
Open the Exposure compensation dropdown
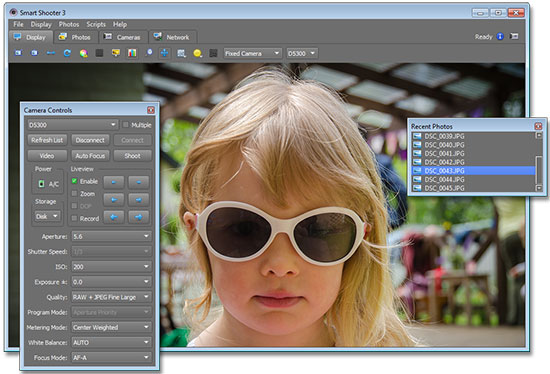112,282
